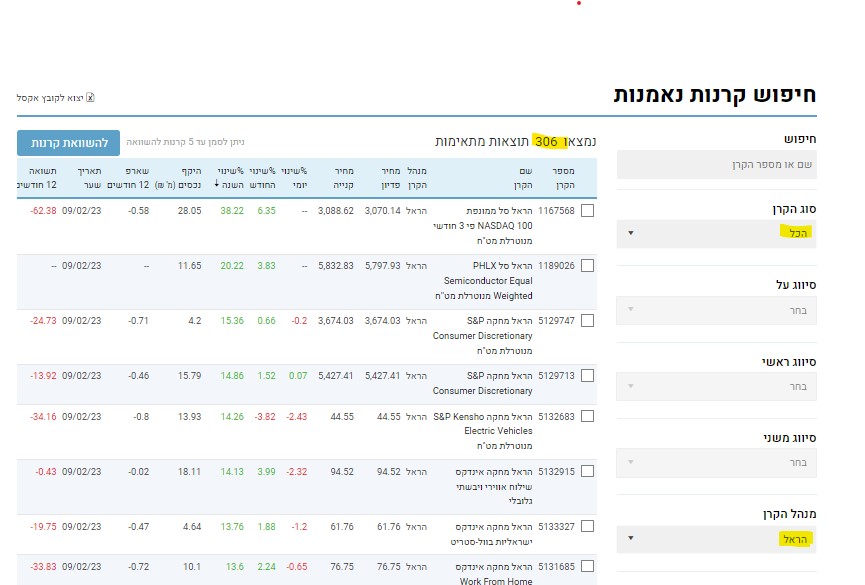Open fund הראל מחקה אינדקס Work From Home
865x585 pixels.
pyautogui.click(x=494, y=574)
